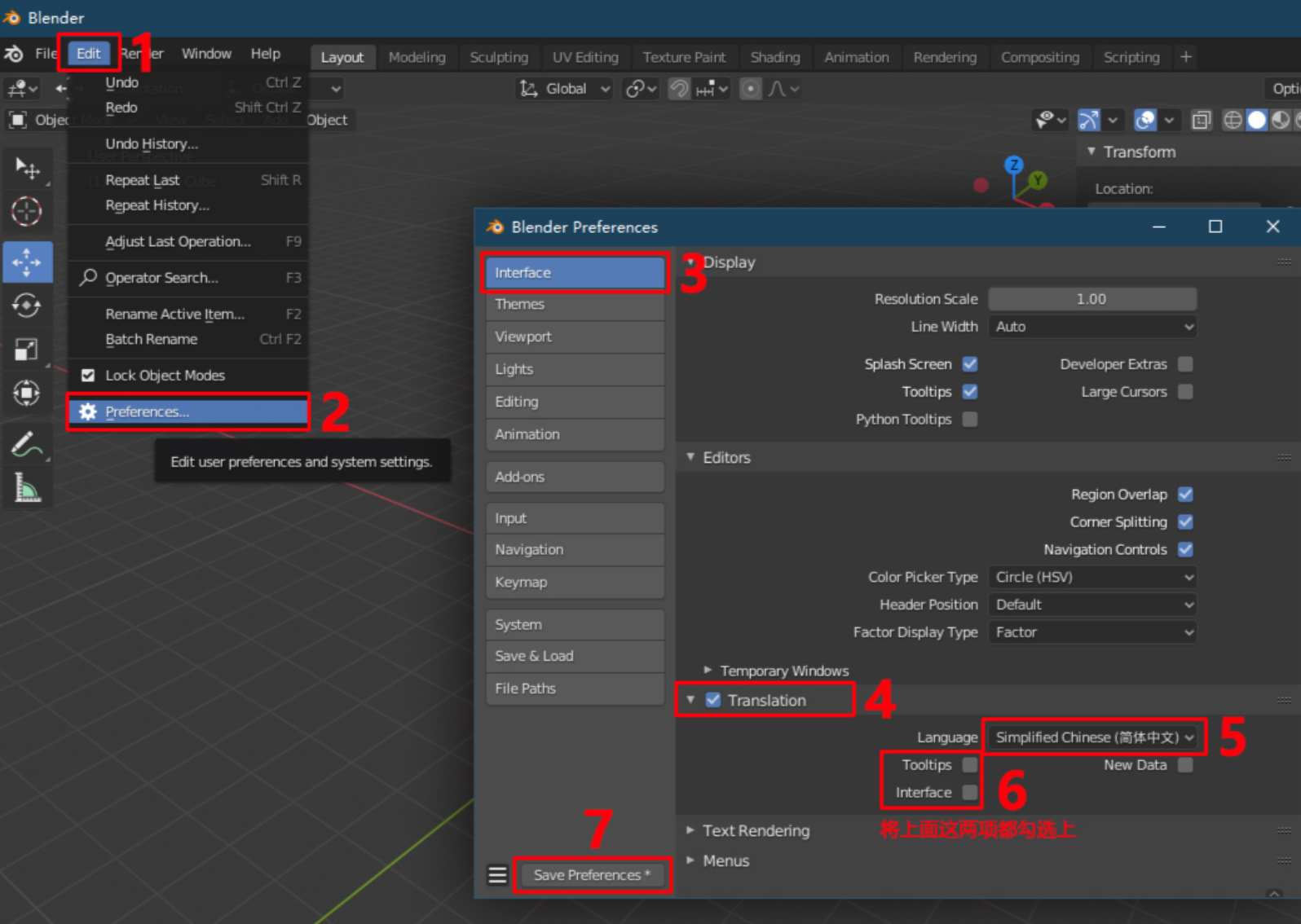The height and width of the screenshot is (924, 1301).
Task: Activate the Transform tool
Action: [x=27, y=394]
